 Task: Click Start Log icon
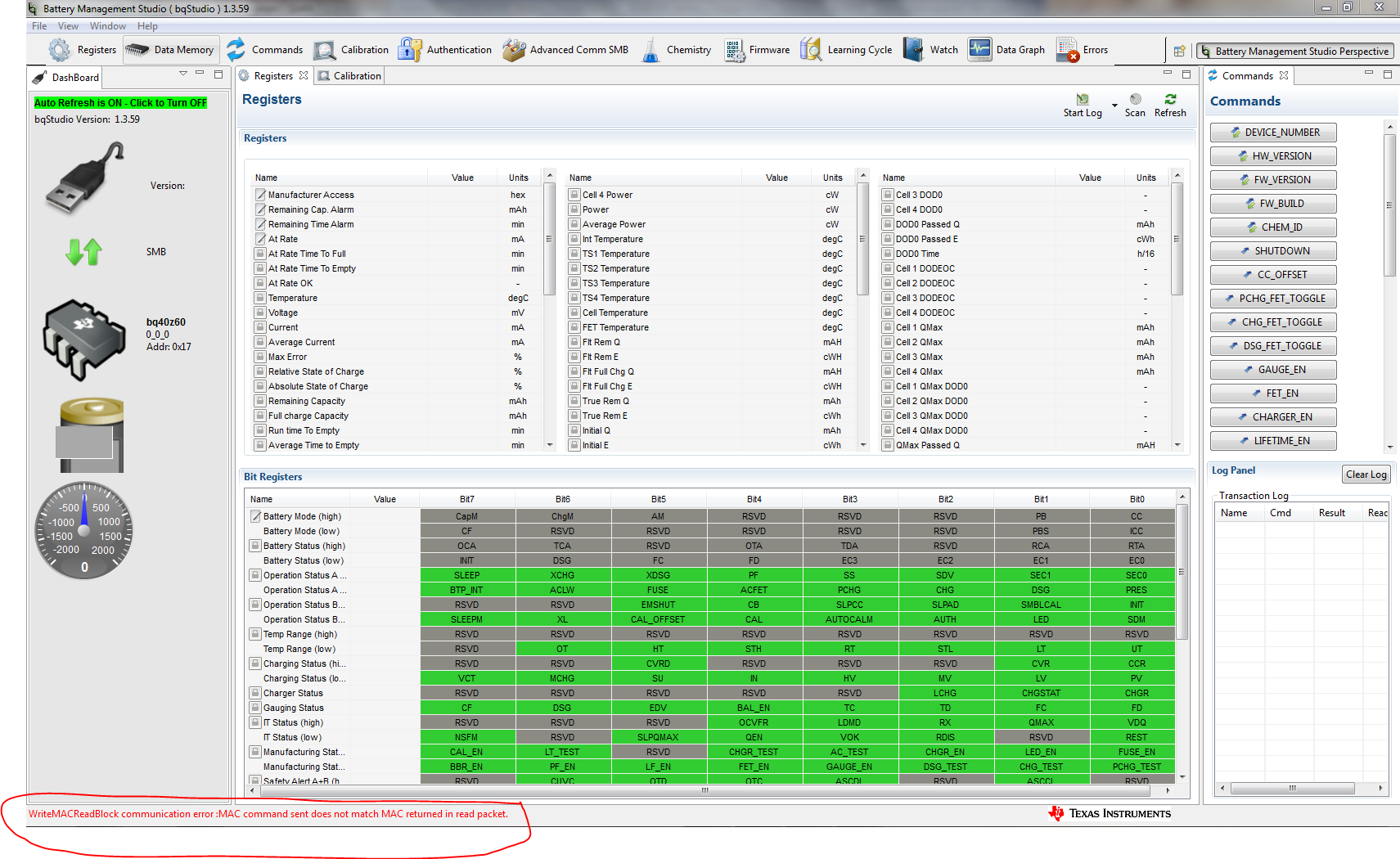coord(1083,99)
